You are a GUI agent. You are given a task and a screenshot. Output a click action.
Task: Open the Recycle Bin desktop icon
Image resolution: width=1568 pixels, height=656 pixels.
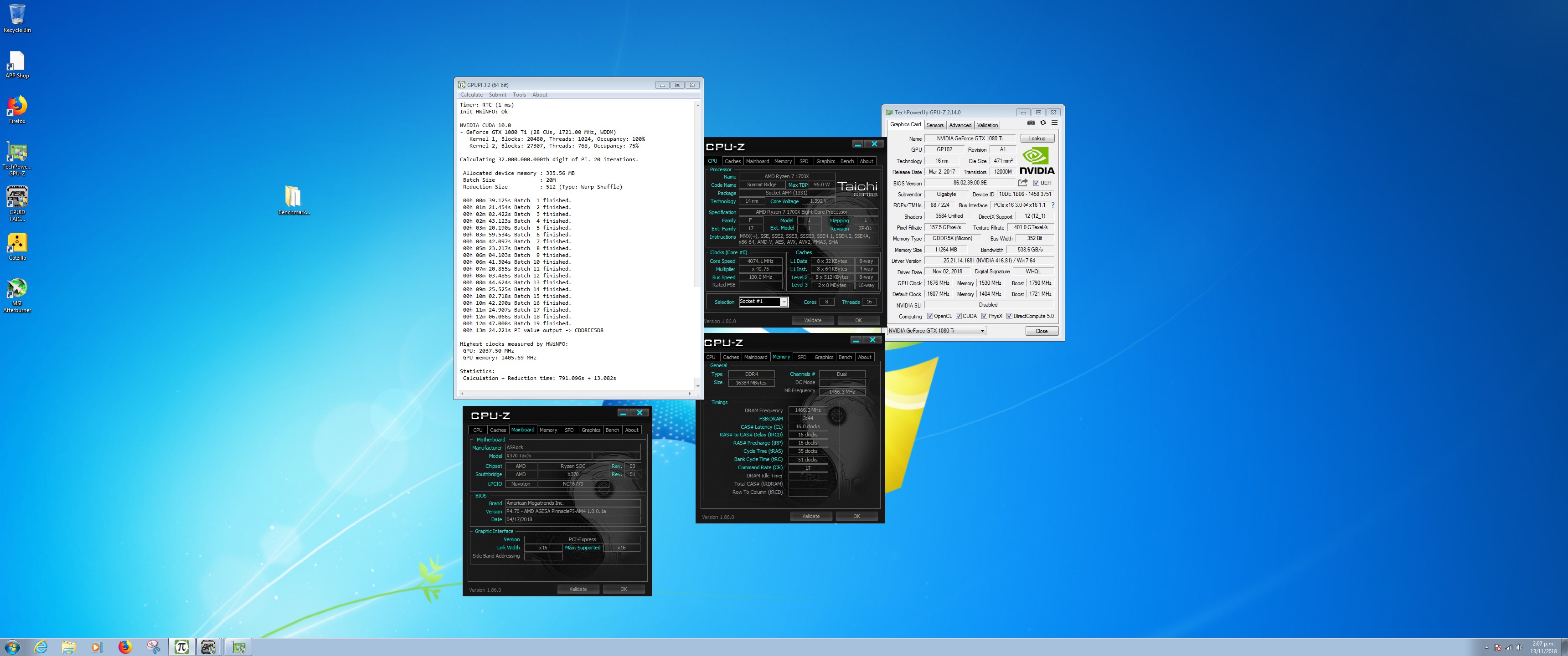(17, 18)
